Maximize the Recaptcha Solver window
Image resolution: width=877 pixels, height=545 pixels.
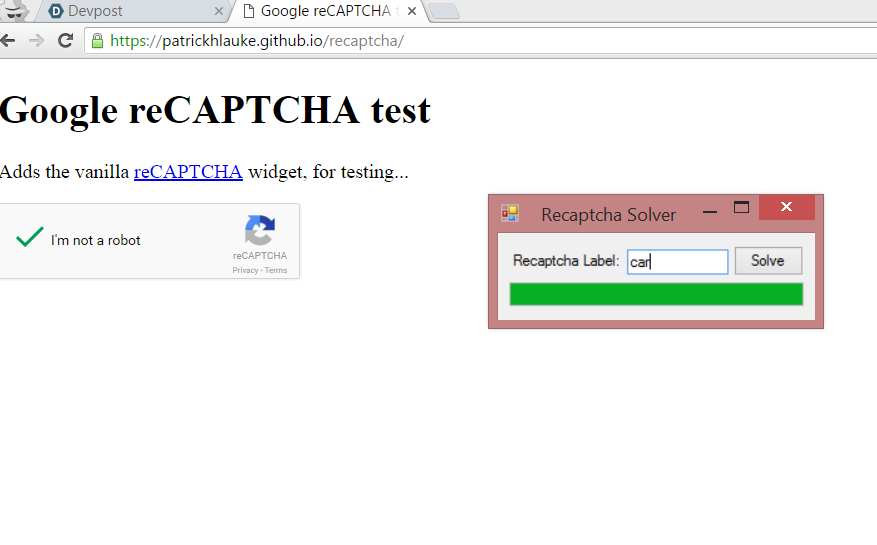(x=741, y=208)
